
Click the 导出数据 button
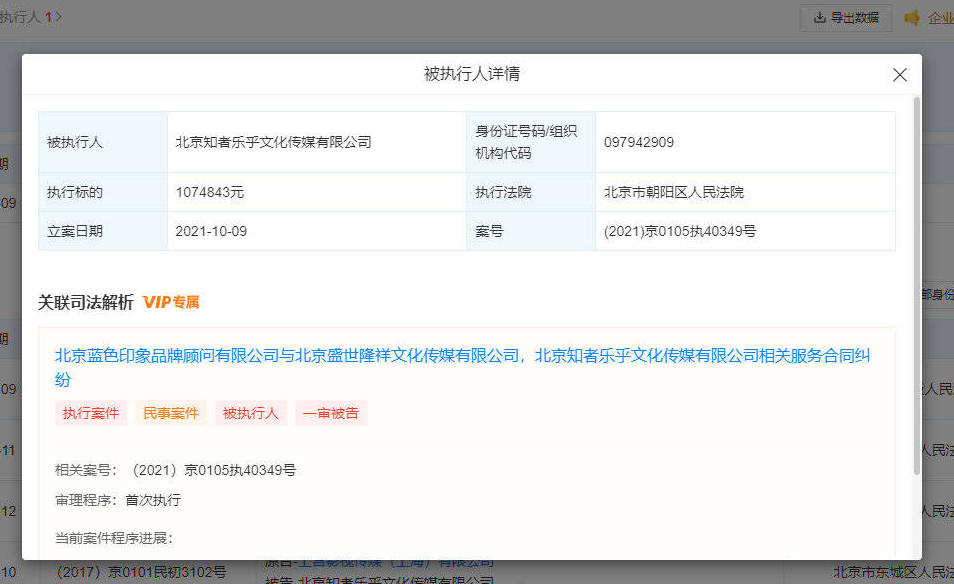click(846, 18)
